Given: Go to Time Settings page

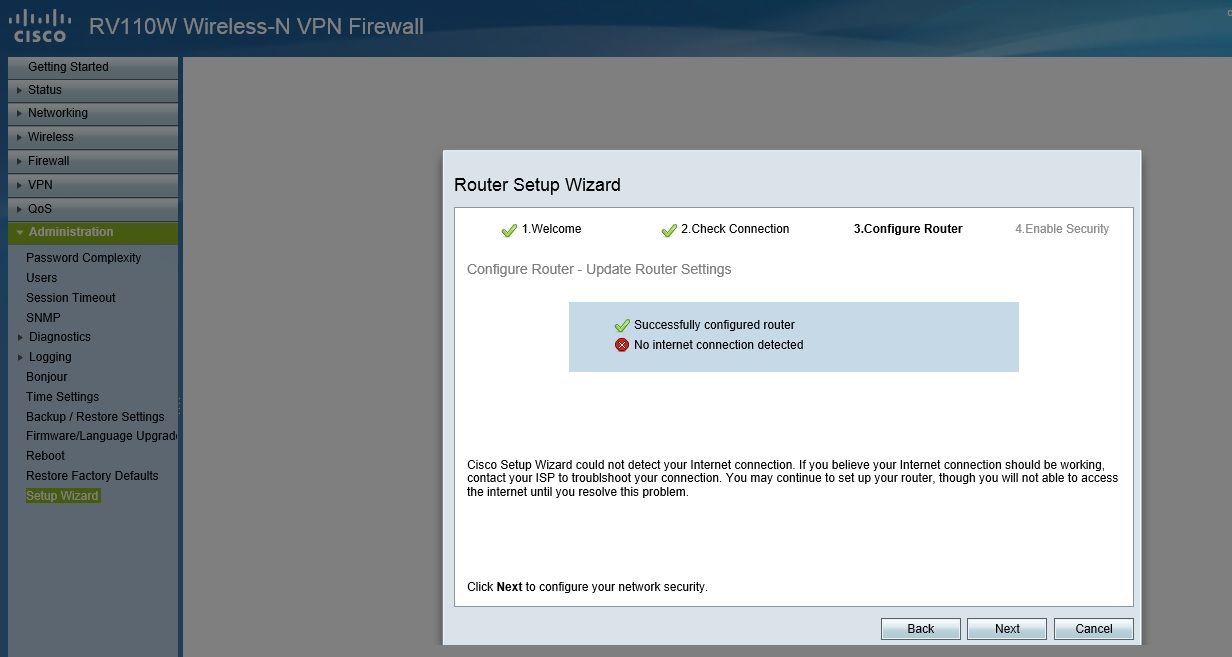Looking at the screenshot, I should coord(62,397).
